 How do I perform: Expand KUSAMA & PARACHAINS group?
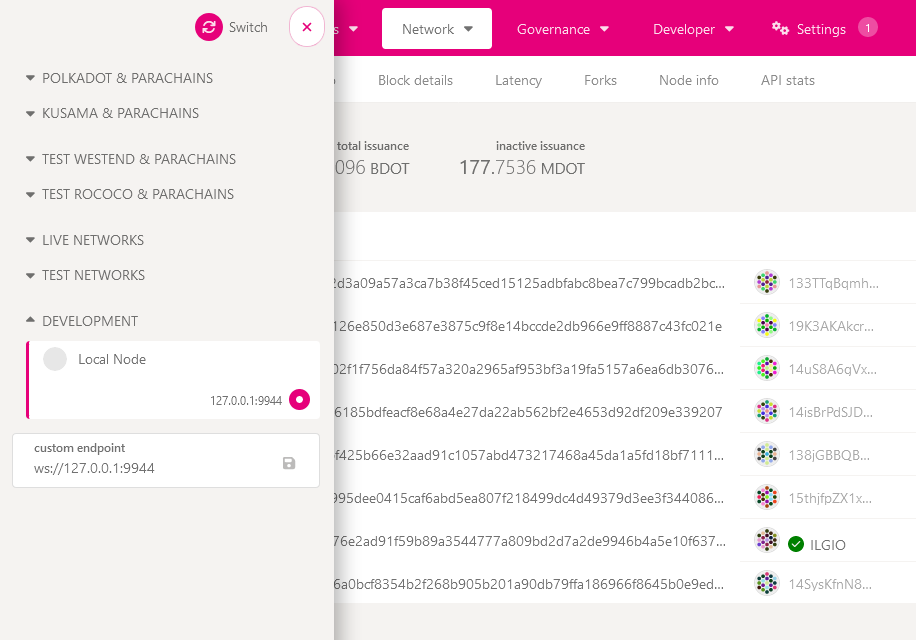(113, 113)
